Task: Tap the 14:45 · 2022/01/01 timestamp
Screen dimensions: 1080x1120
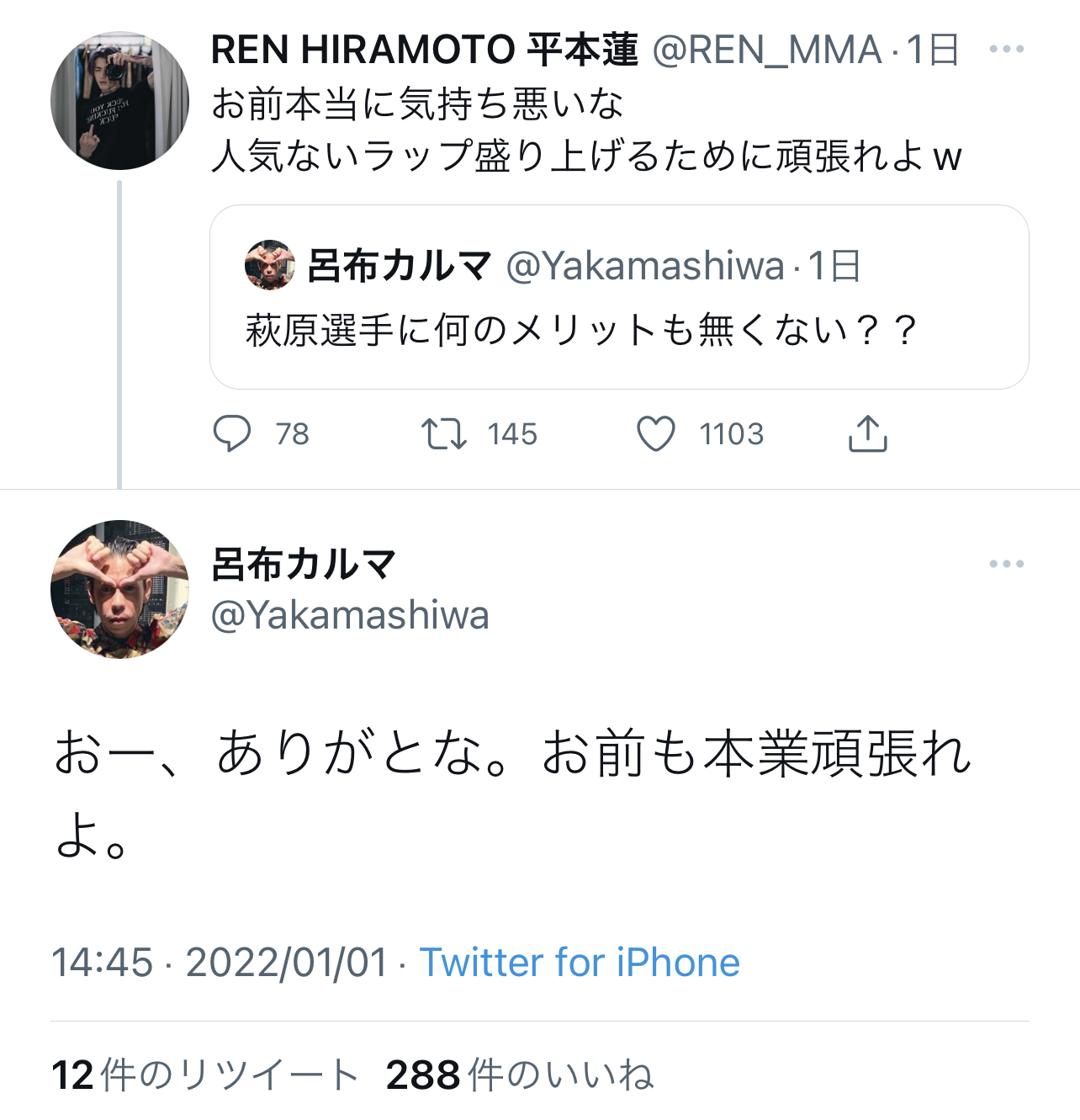Action: 220,962
